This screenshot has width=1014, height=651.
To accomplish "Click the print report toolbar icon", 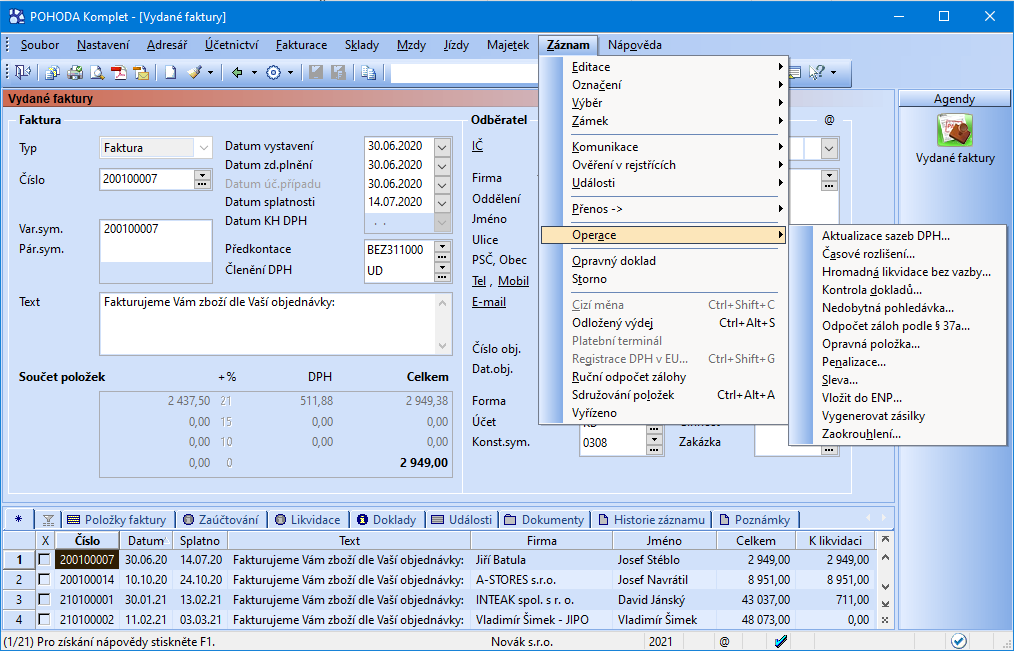I will pos(75,72).
